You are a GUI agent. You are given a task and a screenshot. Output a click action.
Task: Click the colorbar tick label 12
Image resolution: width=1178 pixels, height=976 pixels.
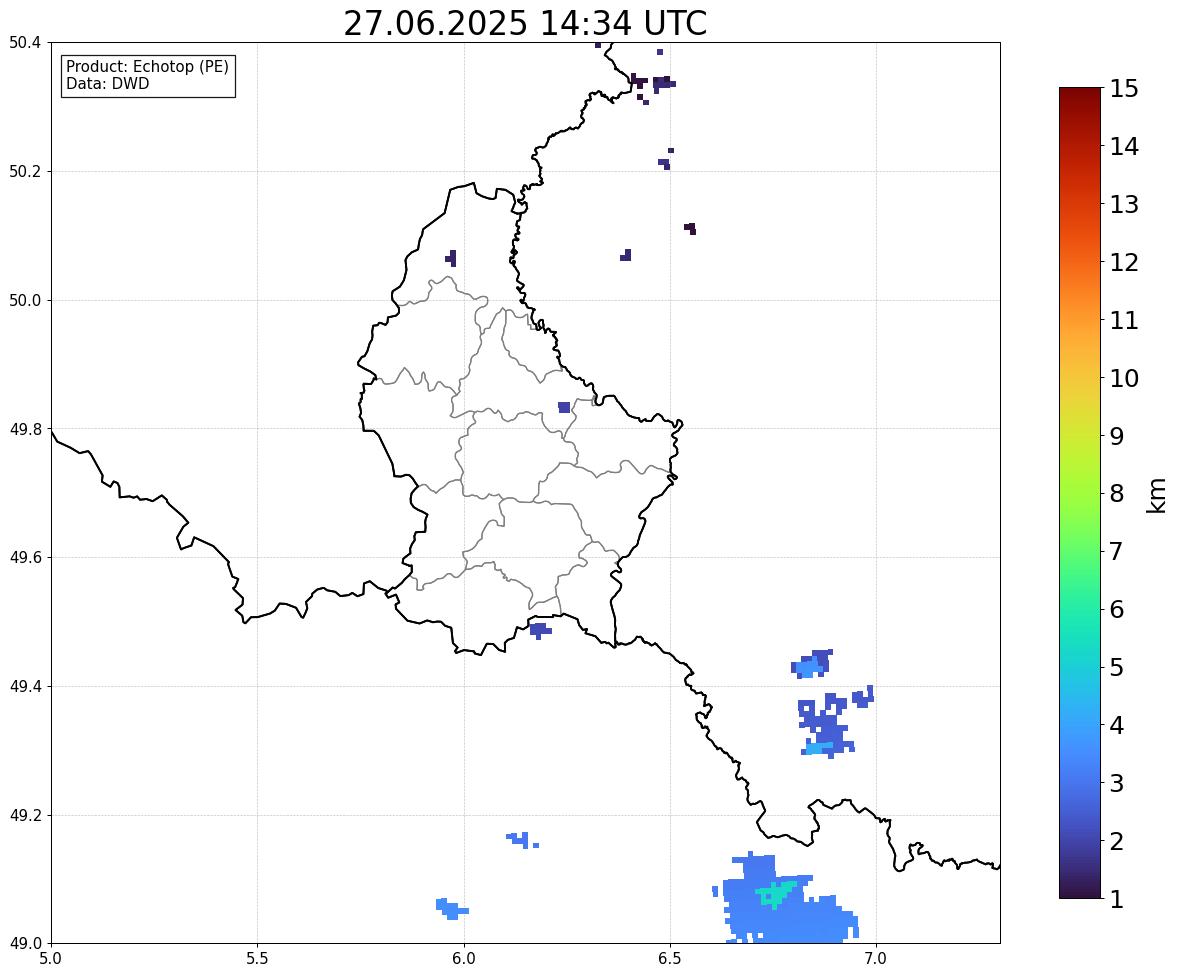click(x=1124, y=262)
